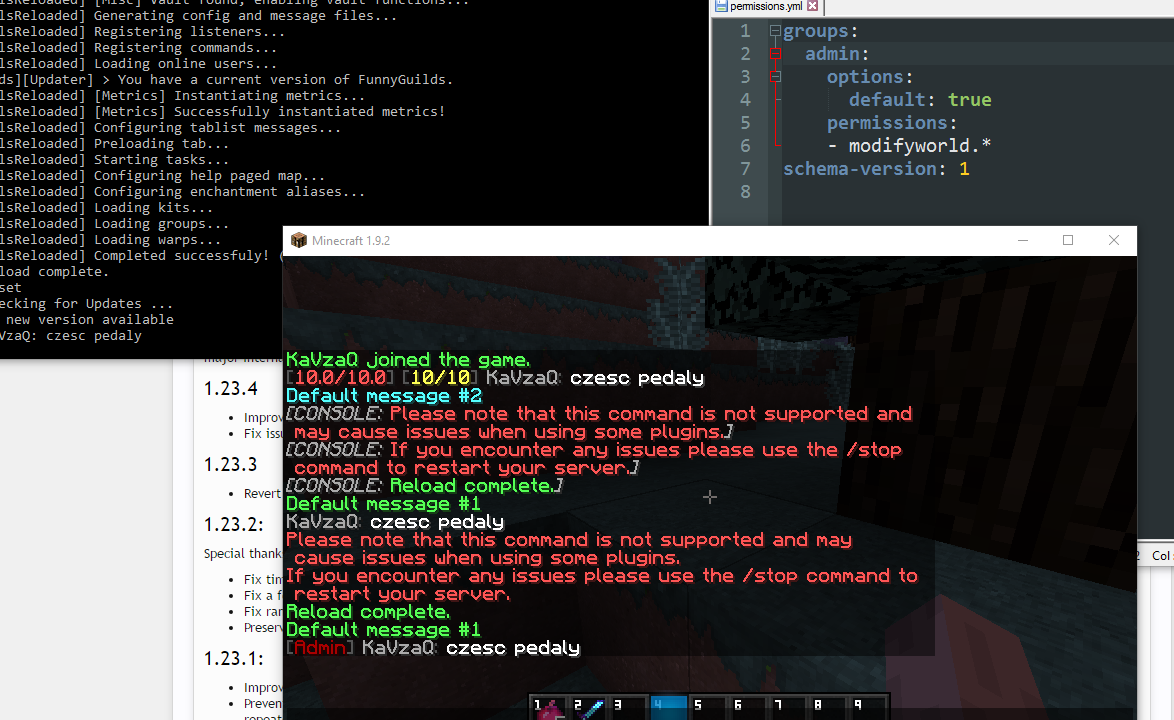The height and width of the screenshot is (720, 1174).
Task: Click '[CONSOLE: Reload complete.]' chat line
Action: point(425,486)
